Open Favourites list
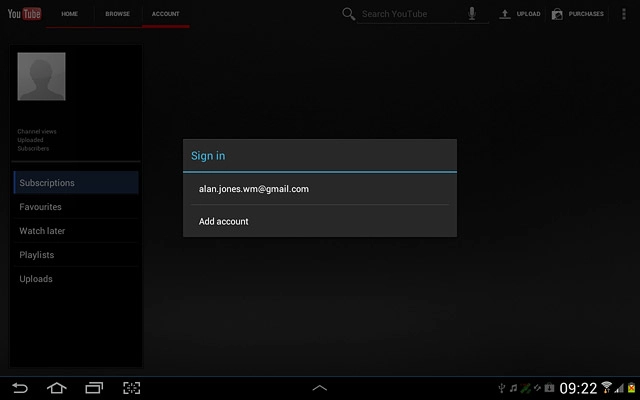 tap(76, 207)
